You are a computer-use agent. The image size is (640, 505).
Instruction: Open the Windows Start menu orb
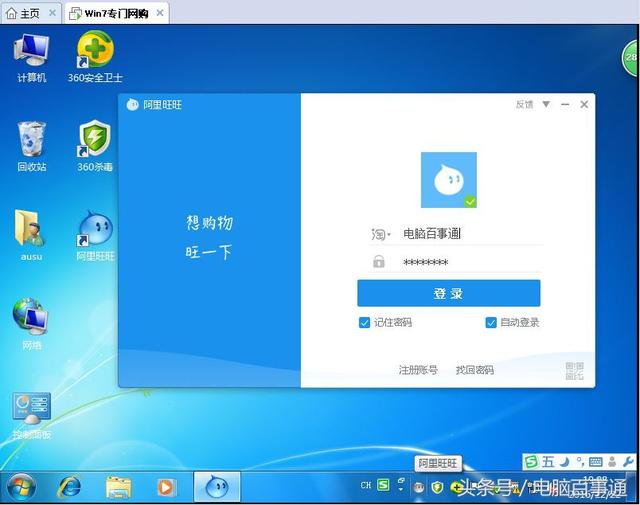21,487
